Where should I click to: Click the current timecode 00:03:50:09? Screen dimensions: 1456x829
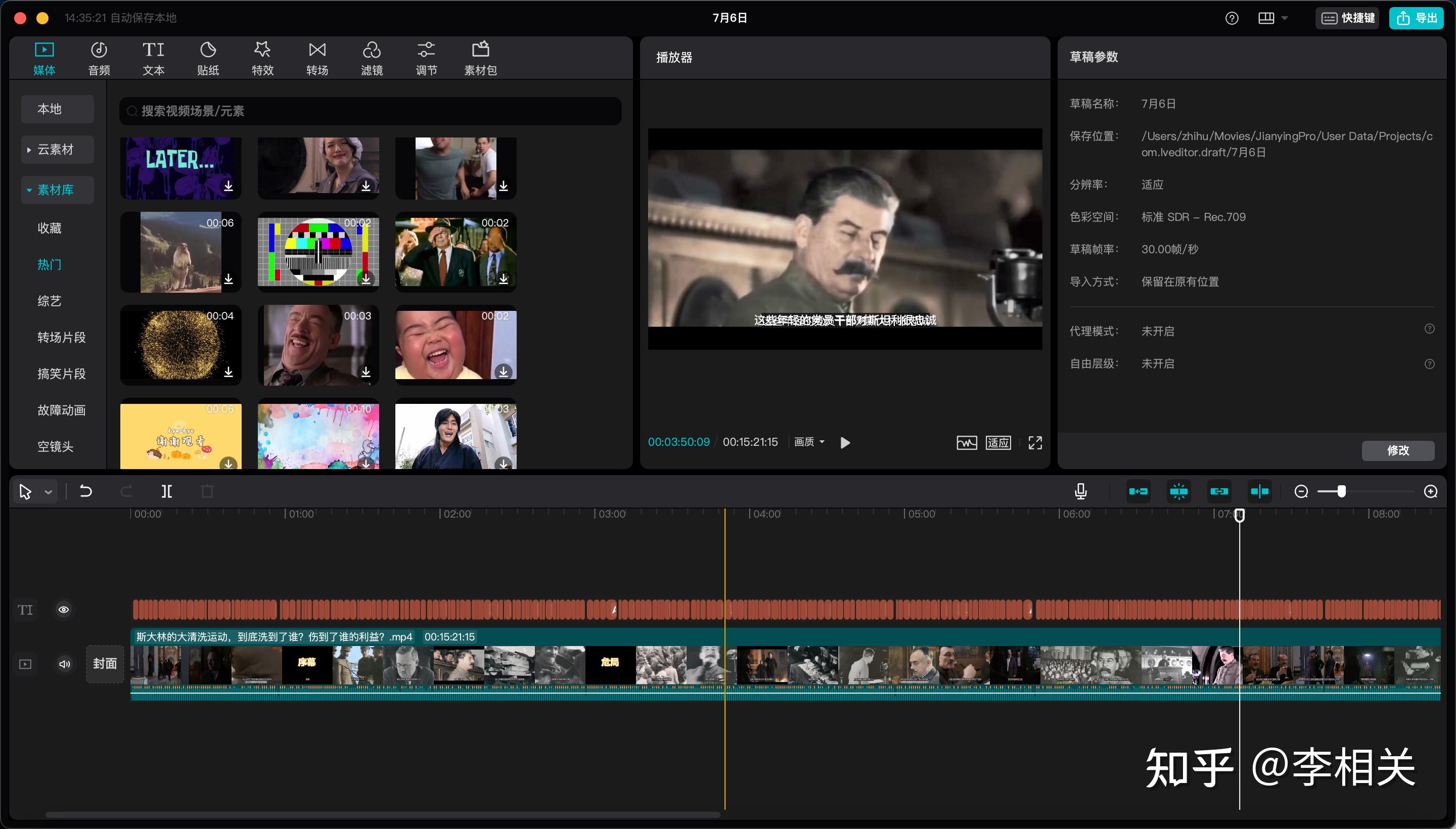click(679, 442)
